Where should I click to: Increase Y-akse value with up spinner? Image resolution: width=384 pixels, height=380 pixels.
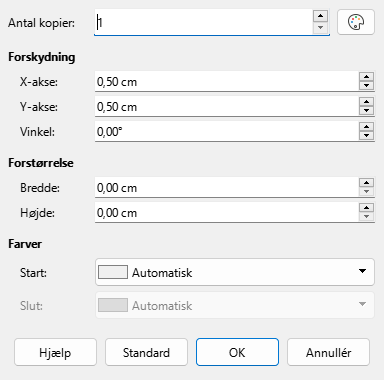pos(366,102)
